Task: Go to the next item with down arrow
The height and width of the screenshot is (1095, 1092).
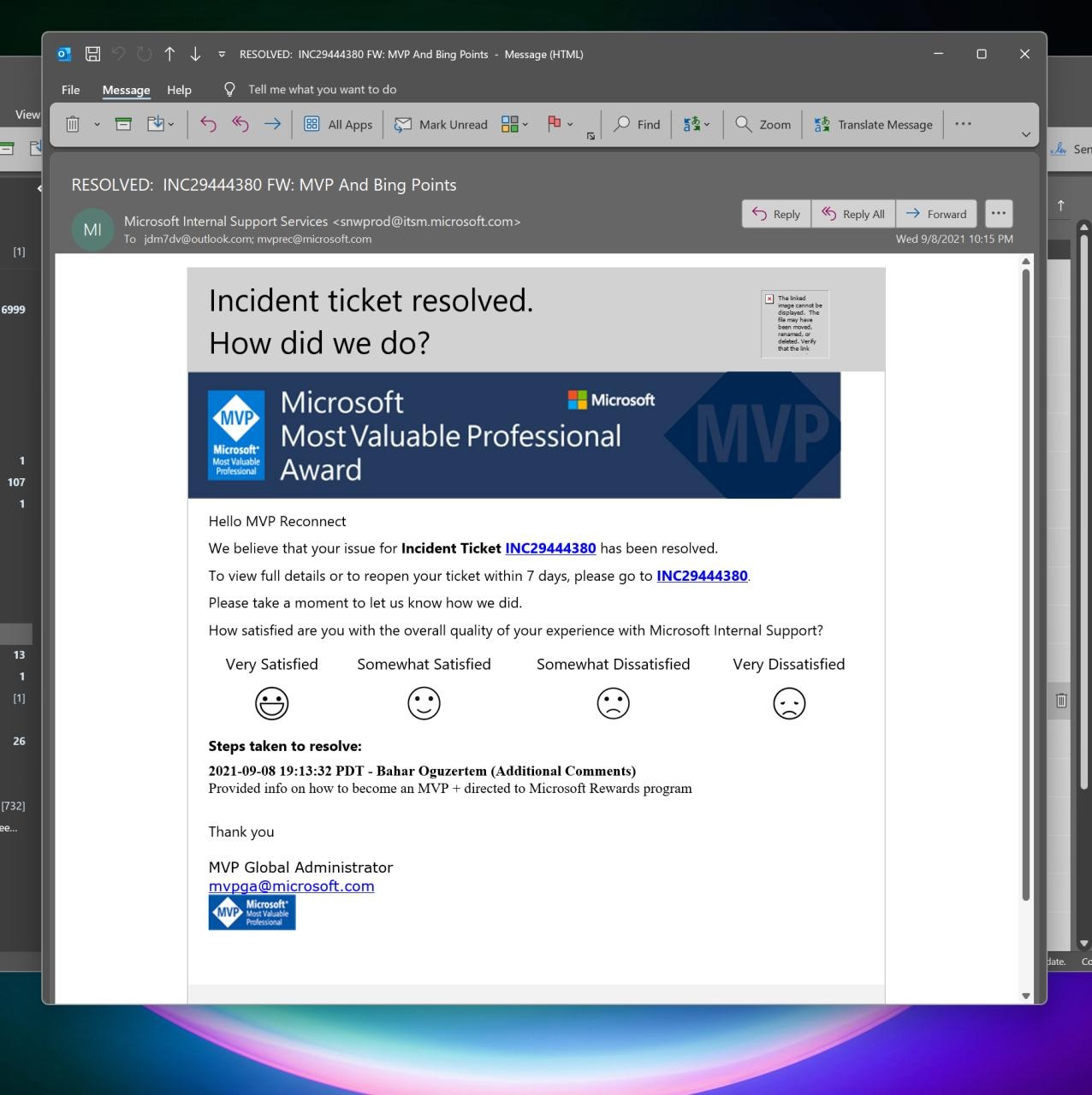Action: 195,54
